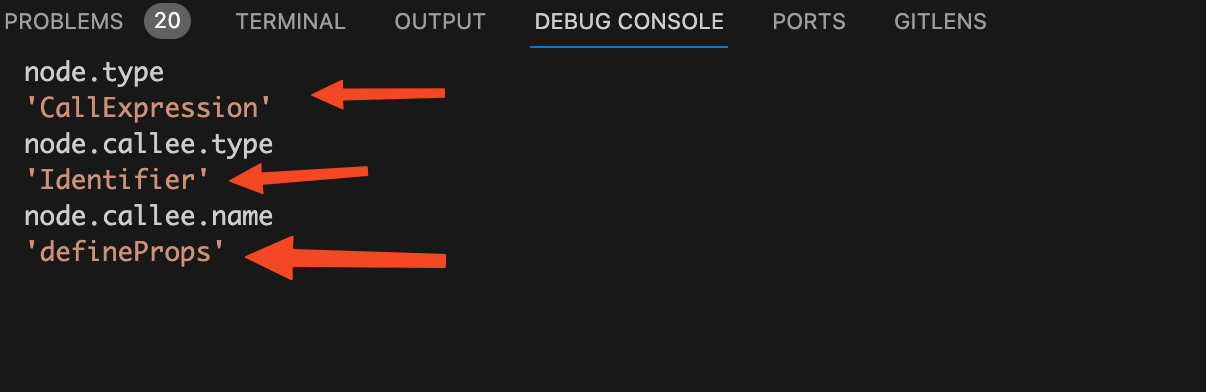Open the PROBLEMS panel tab
This screenshot has width=1206, height=392.
tap(64, 21)
